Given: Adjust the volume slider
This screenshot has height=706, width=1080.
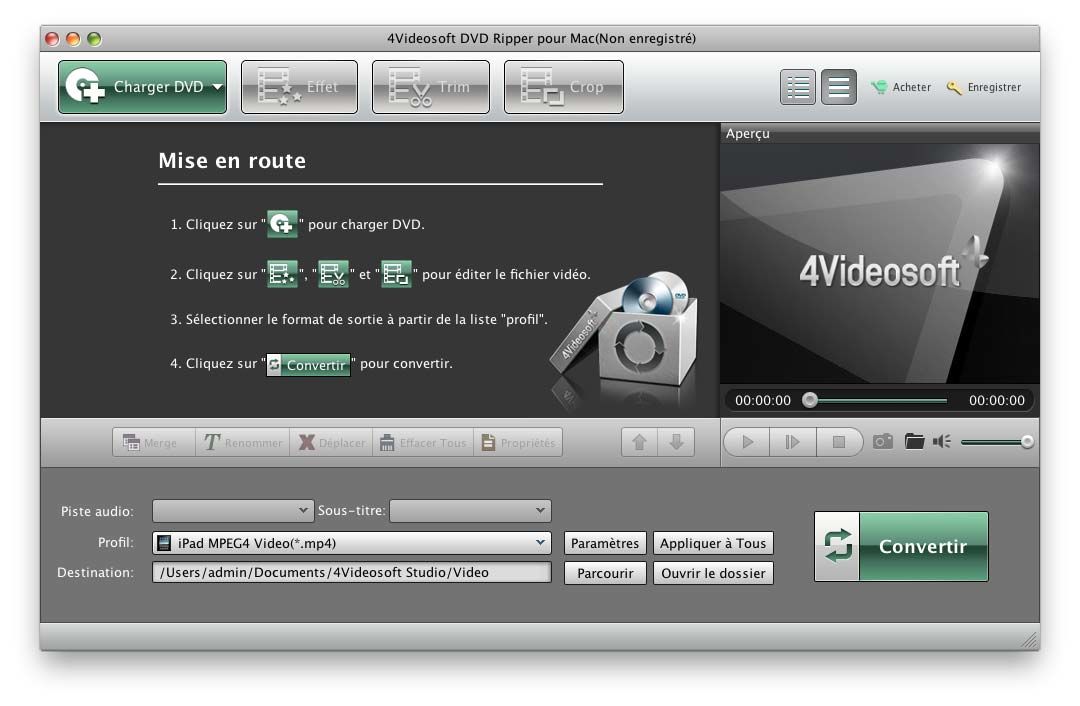Looking at the screenshot, I should [x=996, y=442].
